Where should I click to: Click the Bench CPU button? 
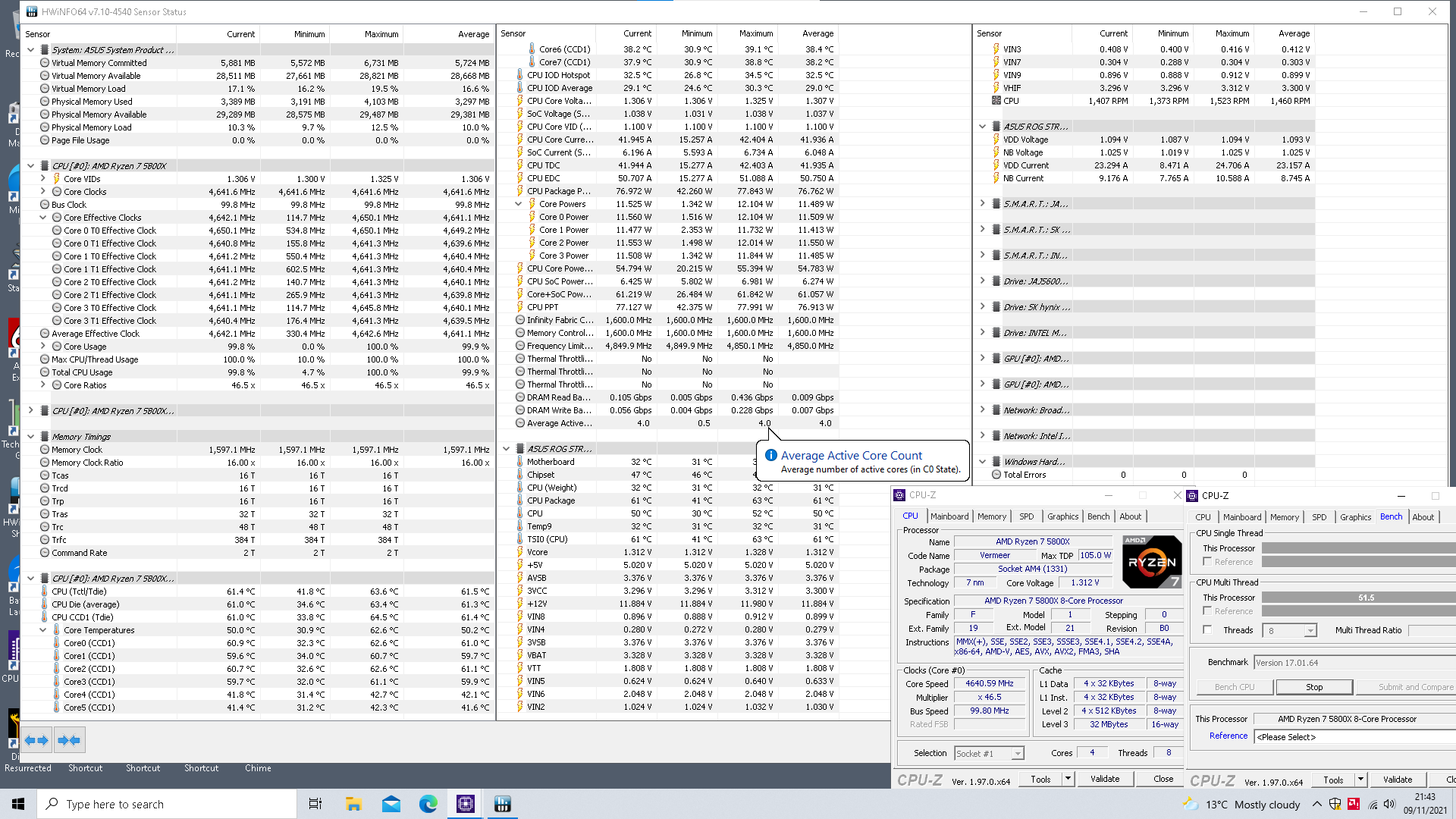(x=1234, y=687)
